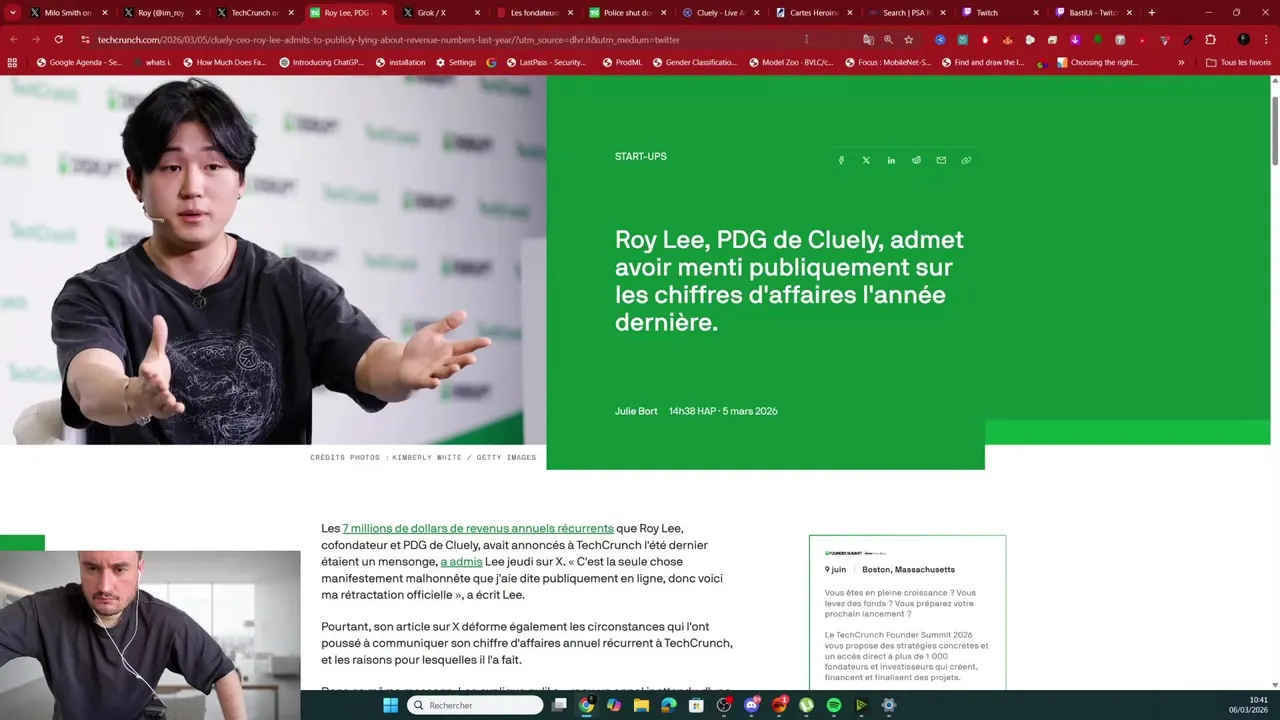
Task: Click the purple download extension icon
Action: (x=1075, y=40)
